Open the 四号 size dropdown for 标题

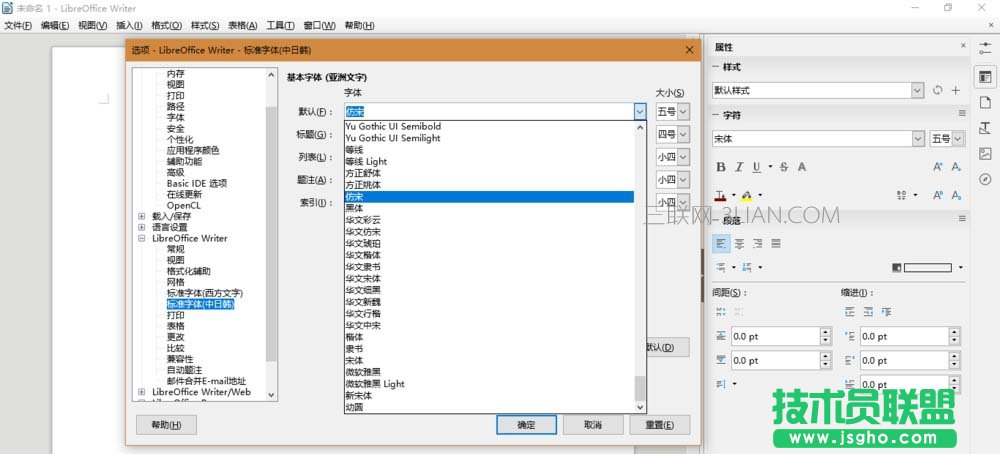pos(683,135)
